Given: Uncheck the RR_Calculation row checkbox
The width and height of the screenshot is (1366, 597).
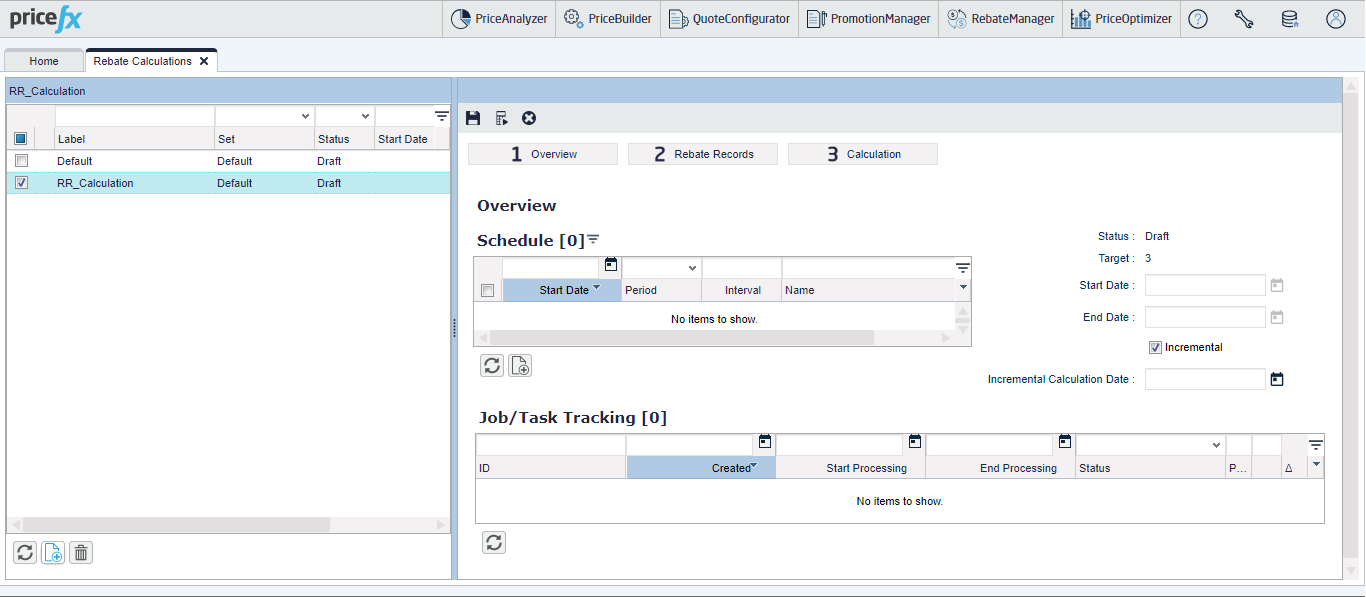Looking at the screenshot, I should [x=21, y=183].
